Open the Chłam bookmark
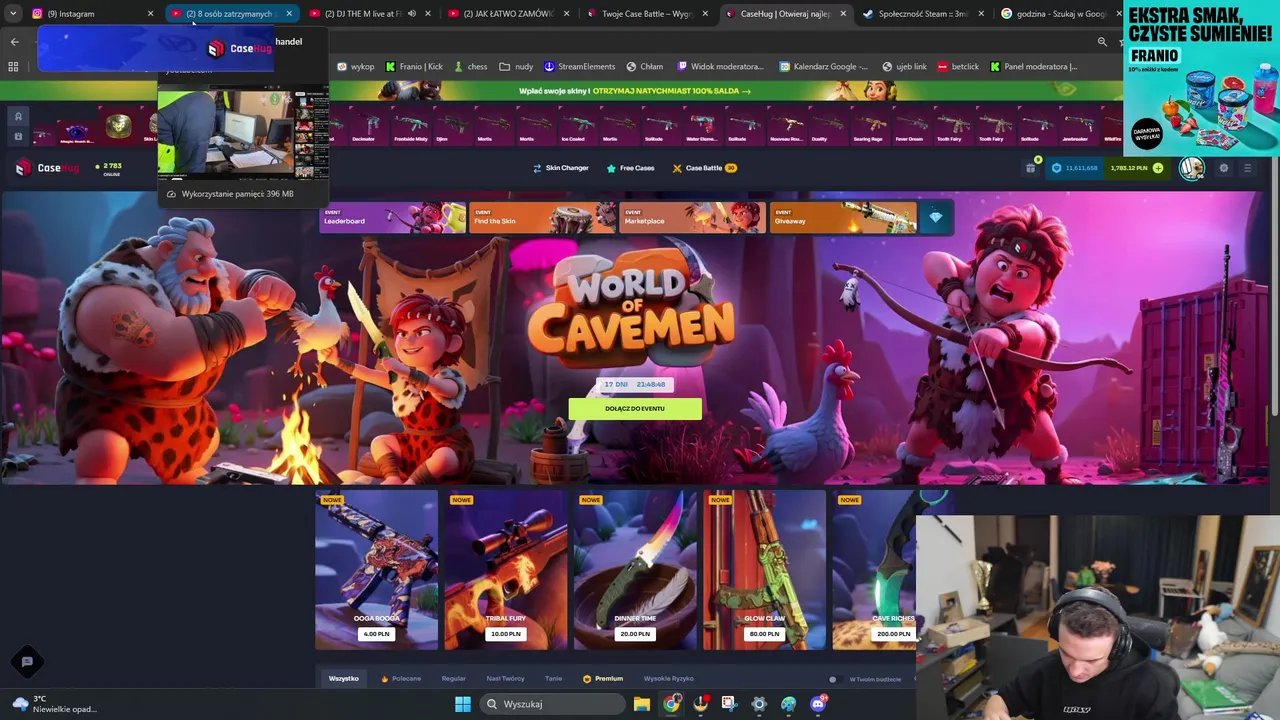Viewport: 1280px width, 720px height. 645,67
